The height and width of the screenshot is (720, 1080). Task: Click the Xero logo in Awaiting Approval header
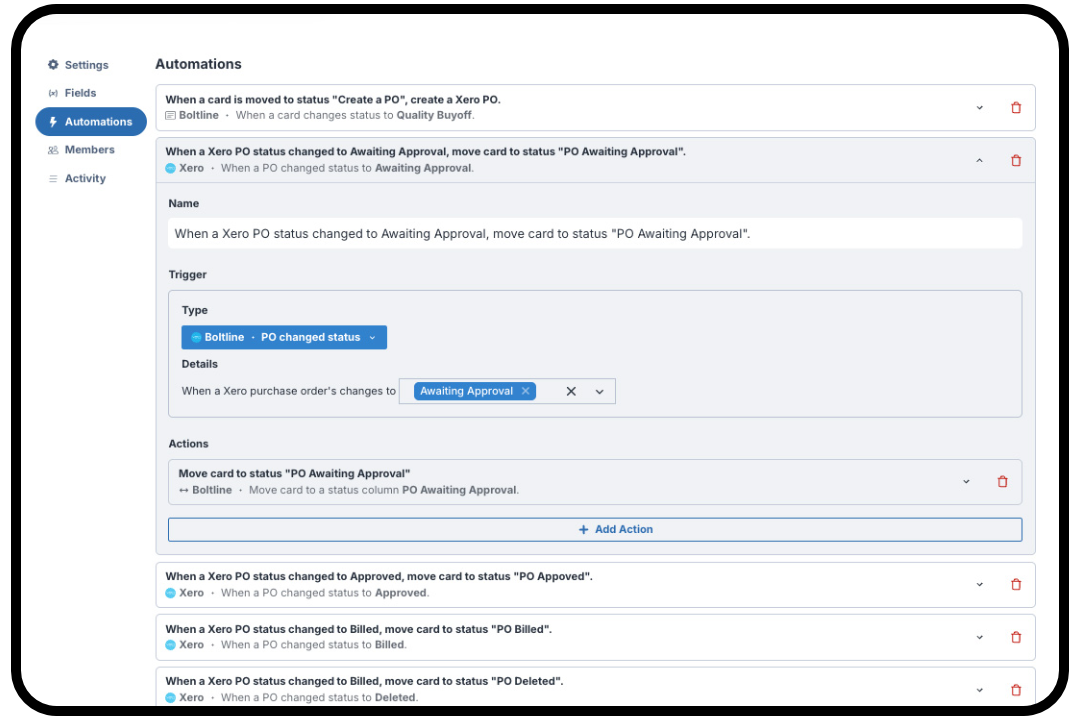171,168
